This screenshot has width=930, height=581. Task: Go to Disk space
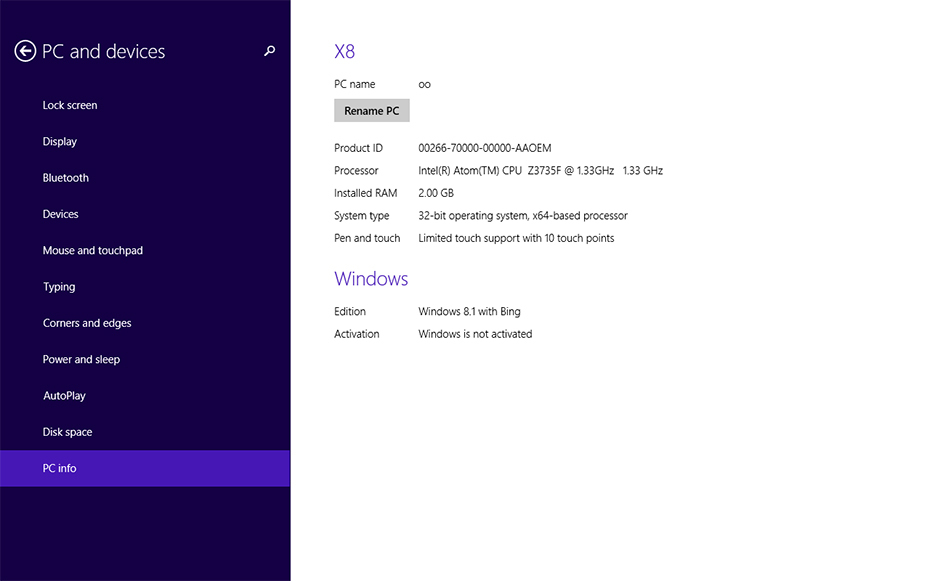(x=68, y=432)
